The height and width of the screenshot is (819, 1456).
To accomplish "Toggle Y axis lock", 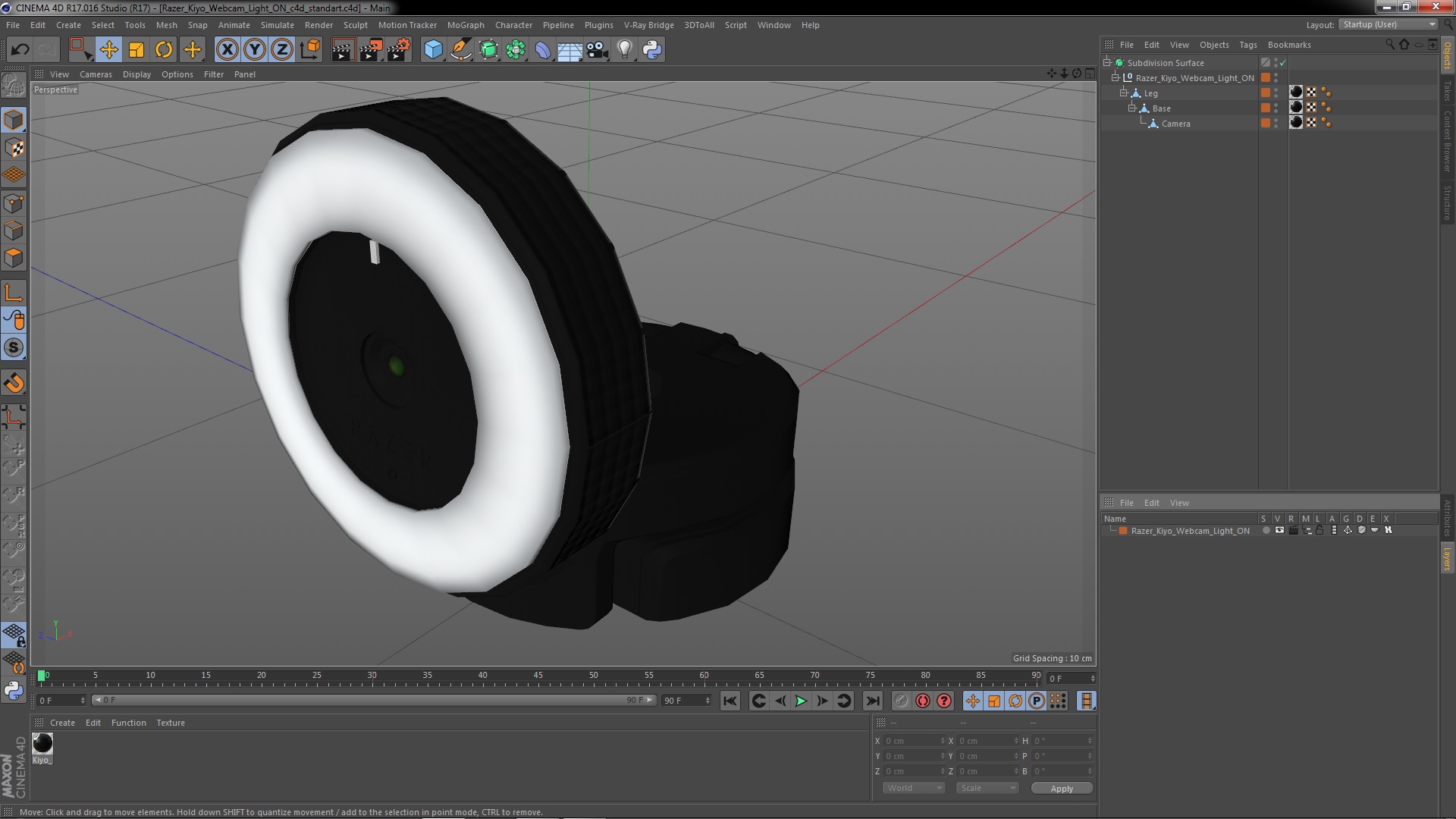I will tap(255, 50).
